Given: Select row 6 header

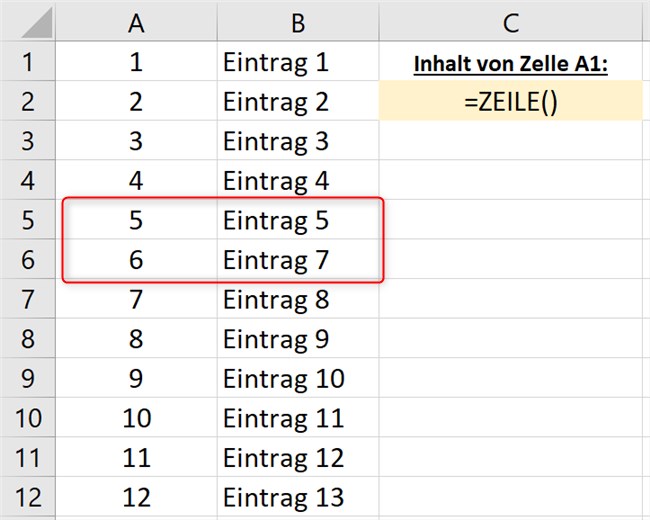Looking at the screenshot, I should click(27, 259).
